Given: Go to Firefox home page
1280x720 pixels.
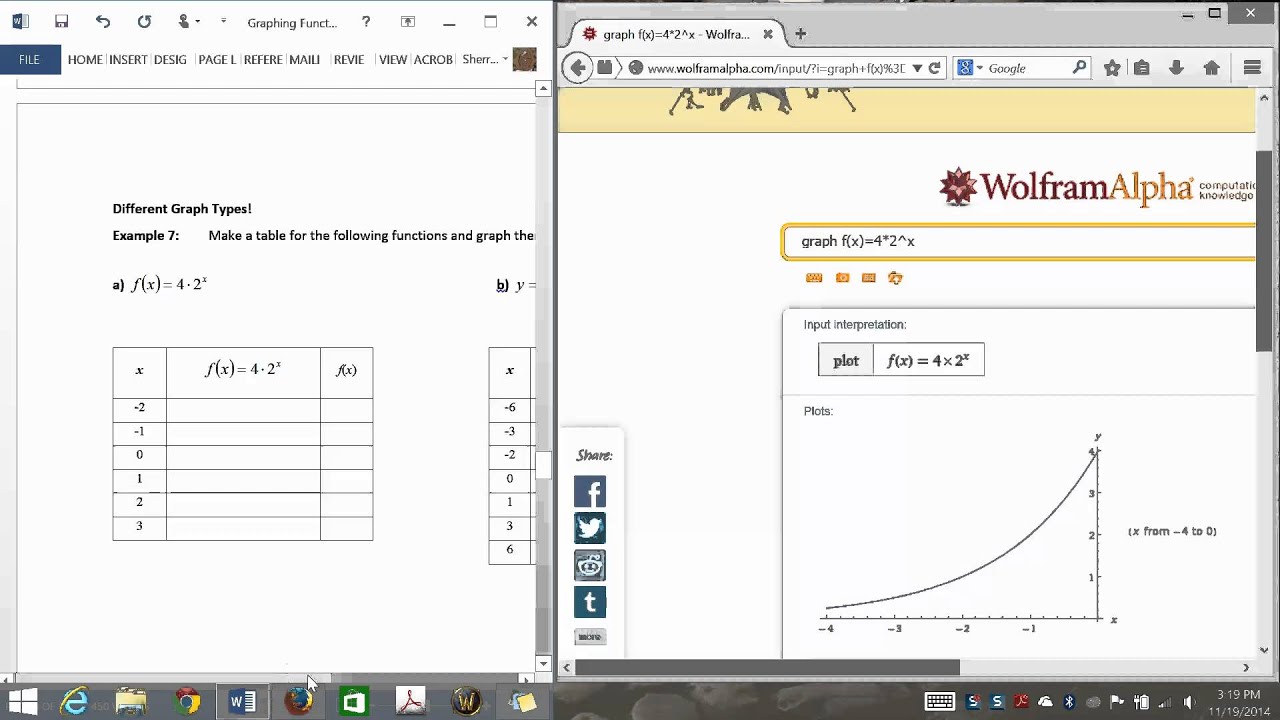Looking at the screenshot, I should [1211, 68].
